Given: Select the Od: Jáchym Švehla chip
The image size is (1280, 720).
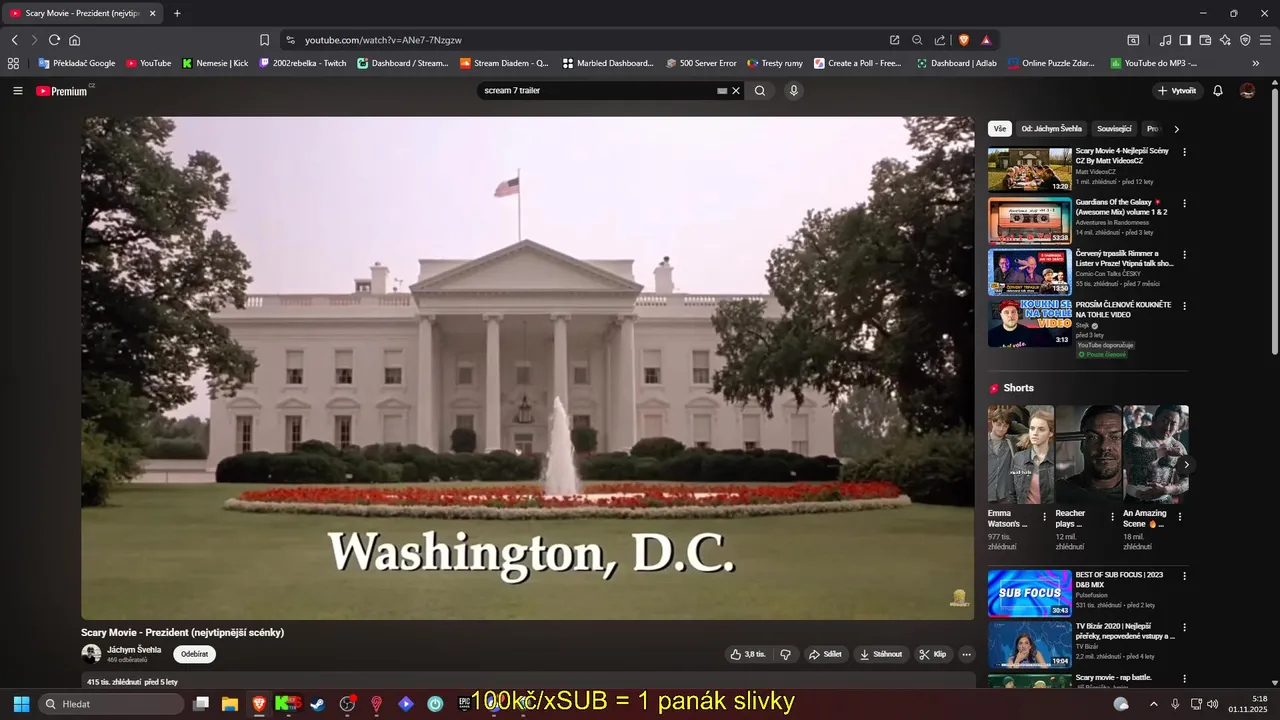Looking at the screenshot, I should [x=1051, y=129].
